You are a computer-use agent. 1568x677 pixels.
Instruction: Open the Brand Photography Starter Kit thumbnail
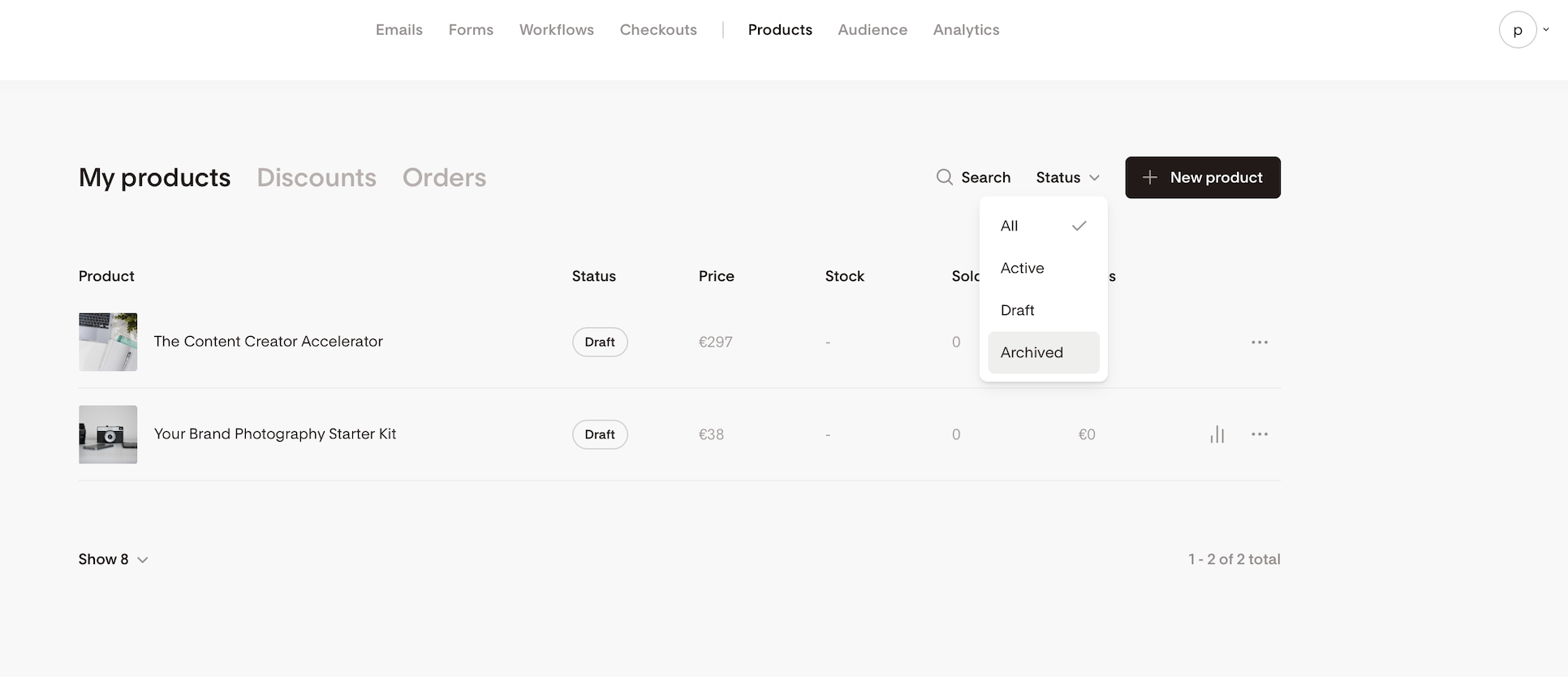pyautogui.click(x=108, y=434)
